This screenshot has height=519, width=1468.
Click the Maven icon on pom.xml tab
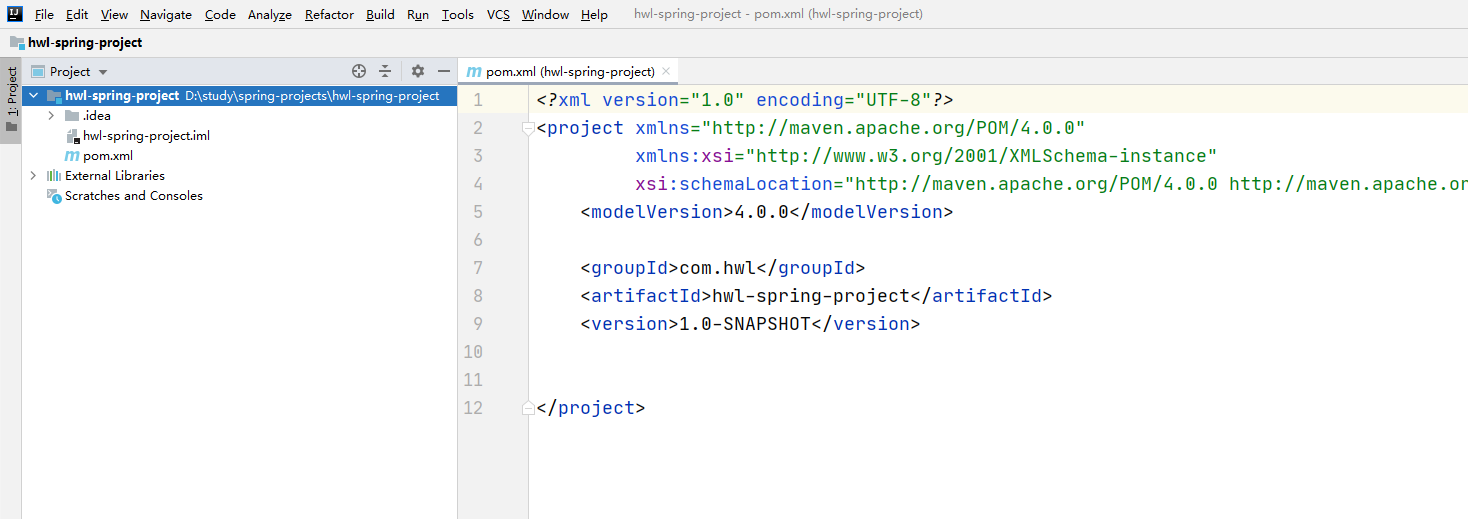[474, 72]
